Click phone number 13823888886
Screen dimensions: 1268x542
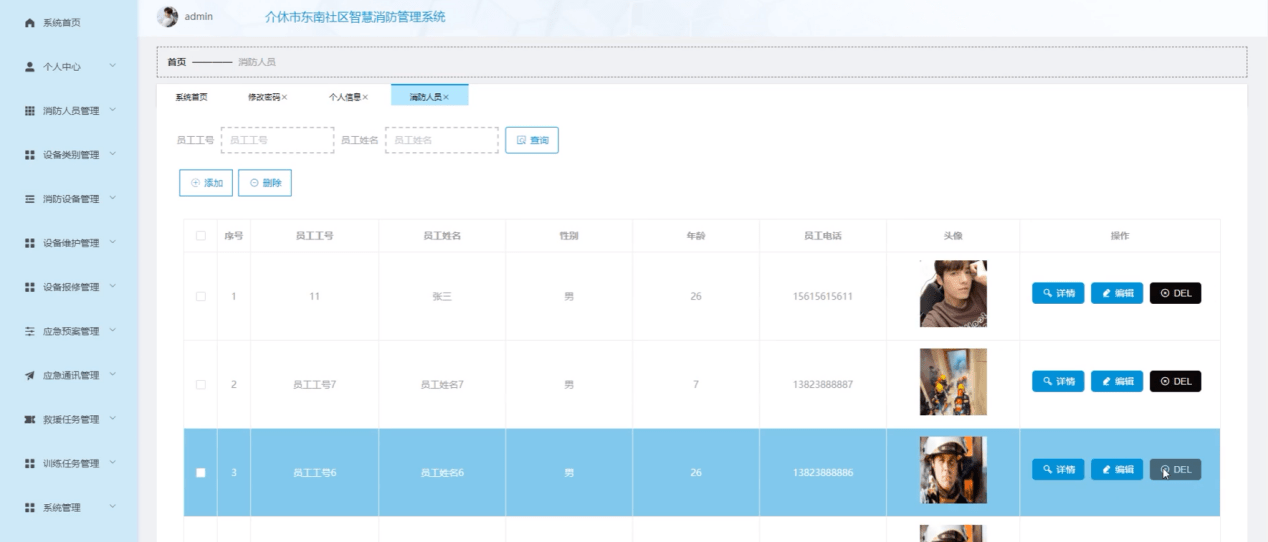(822, 473)
